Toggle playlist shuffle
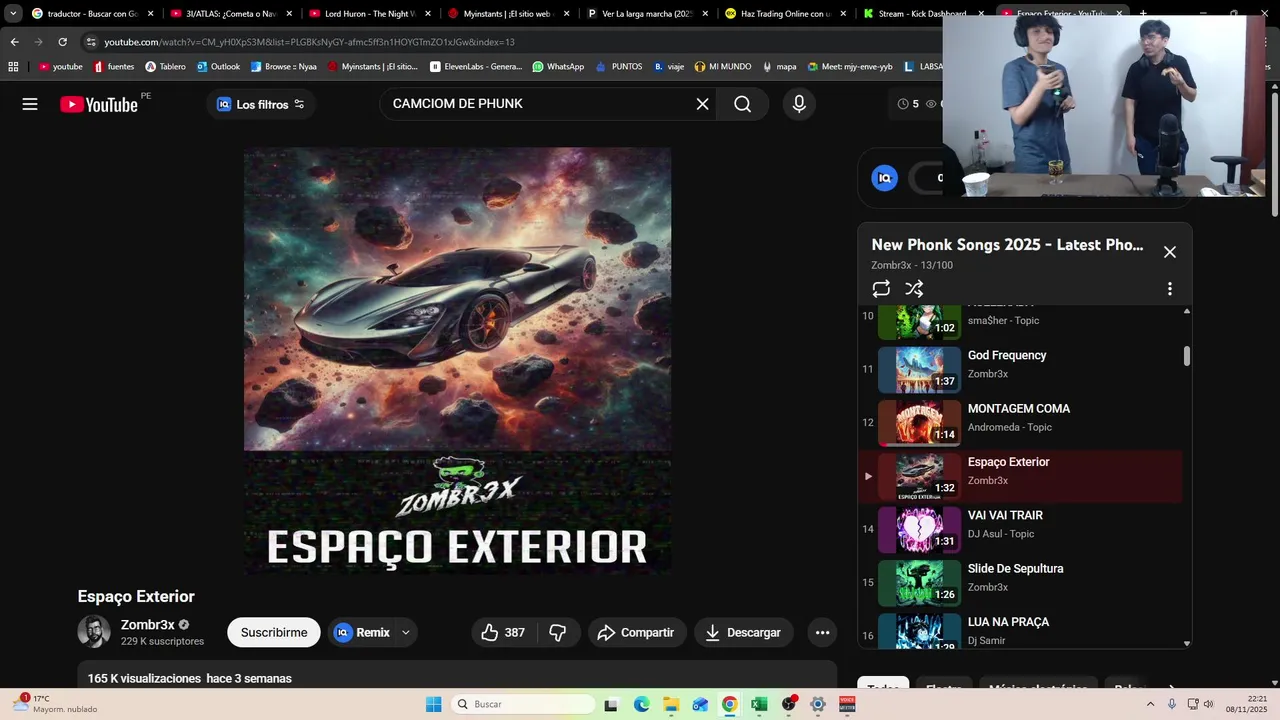 [914, 289]
